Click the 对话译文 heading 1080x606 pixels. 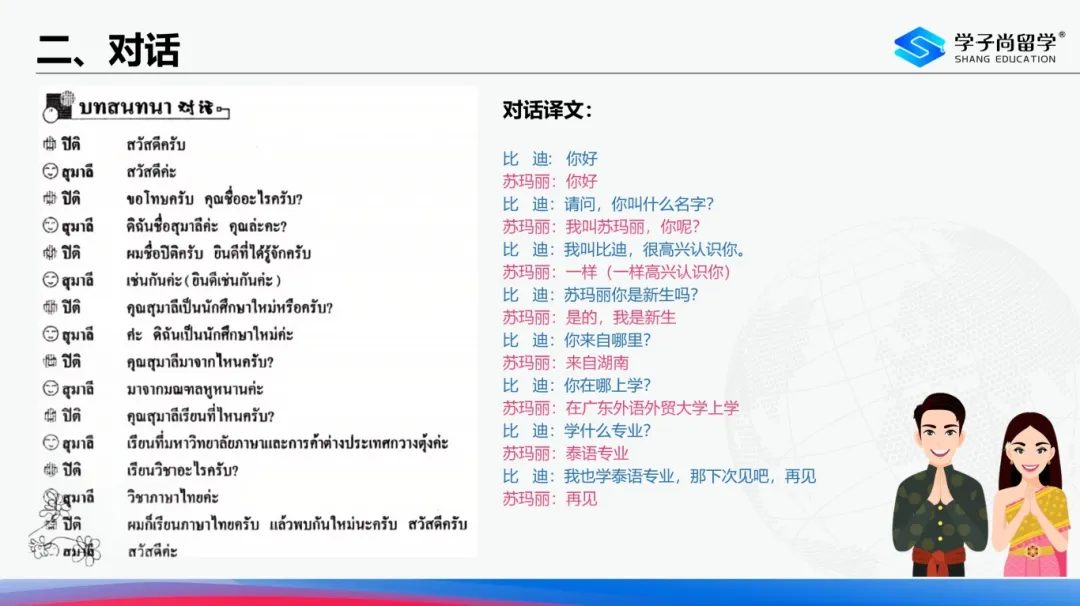coord(547,111)
